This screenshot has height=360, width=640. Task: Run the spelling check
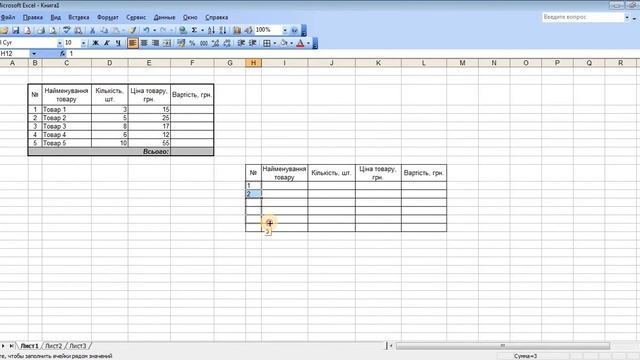click(x=67, y=30)
